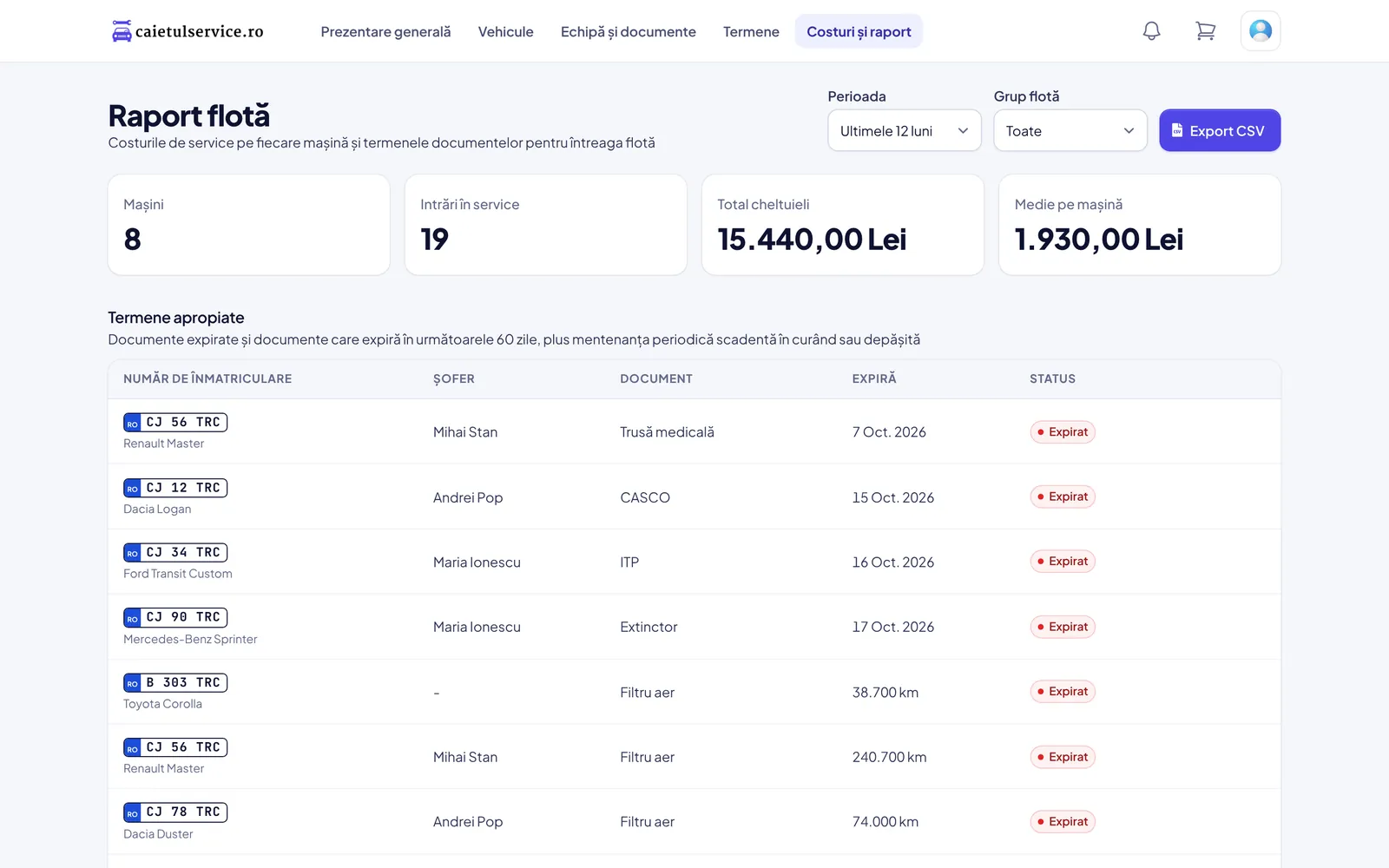1389x868 pixels.
Task: Click the Medie pe mașină card
Action: pos(1139,225)
